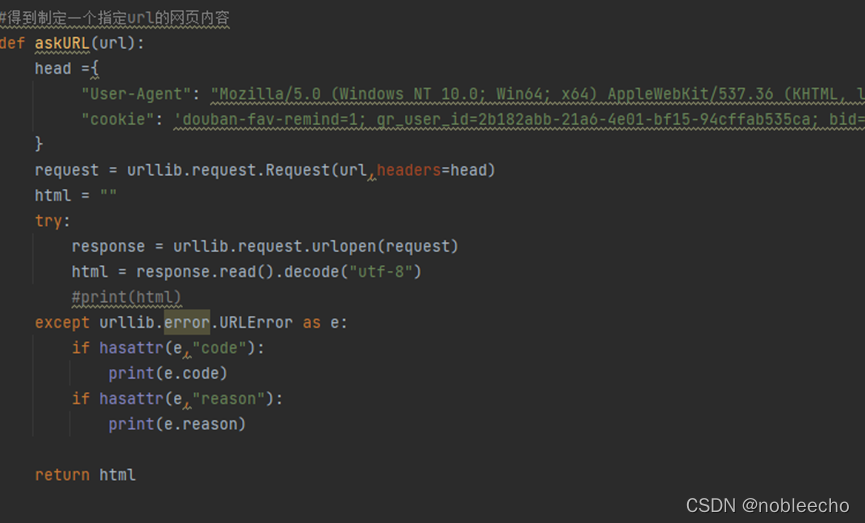Click the "User-Agent" dictionary key
The width and height of the screenshot is (865, 523).
[x=136, y=94]
